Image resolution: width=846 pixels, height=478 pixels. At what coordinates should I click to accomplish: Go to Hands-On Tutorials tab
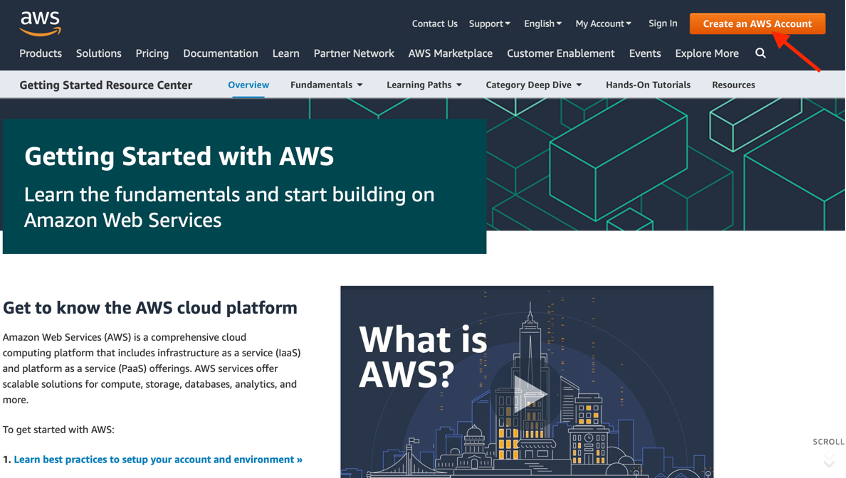pyautogui.click(x=648, y=85)
